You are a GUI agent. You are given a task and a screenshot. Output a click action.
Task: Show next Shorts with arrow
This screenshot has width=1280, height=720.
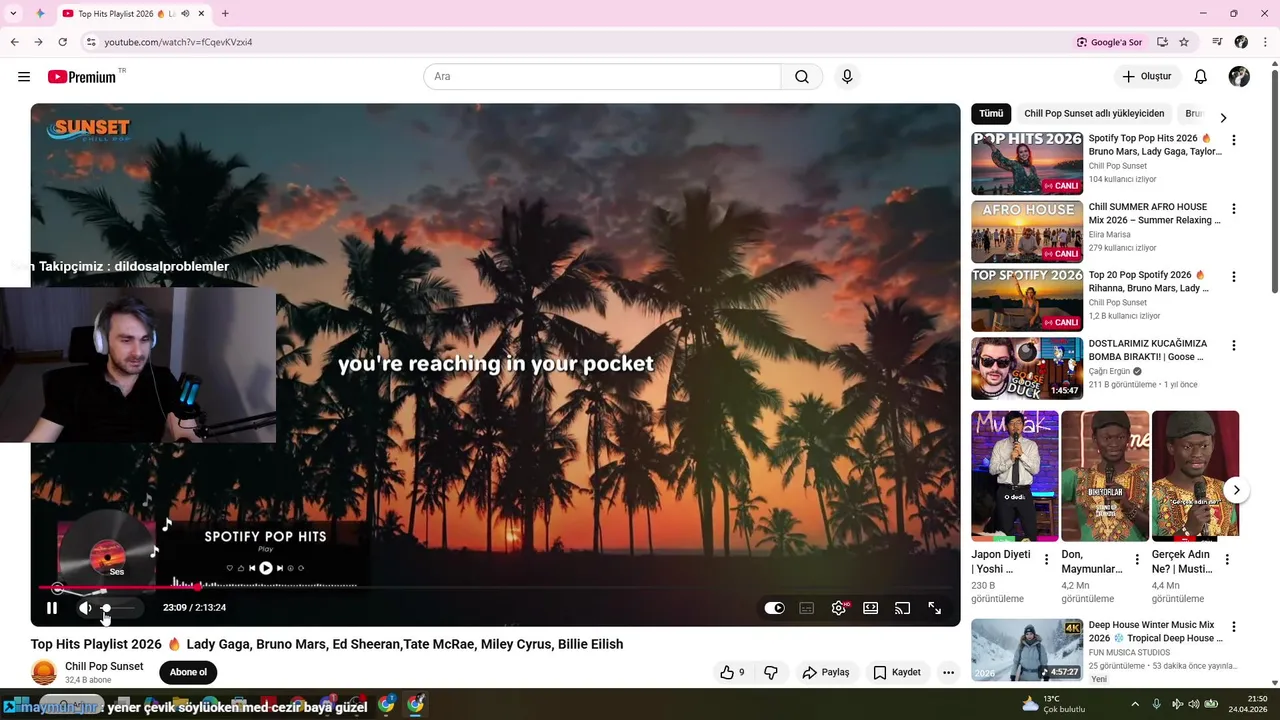pos(1236,490)
